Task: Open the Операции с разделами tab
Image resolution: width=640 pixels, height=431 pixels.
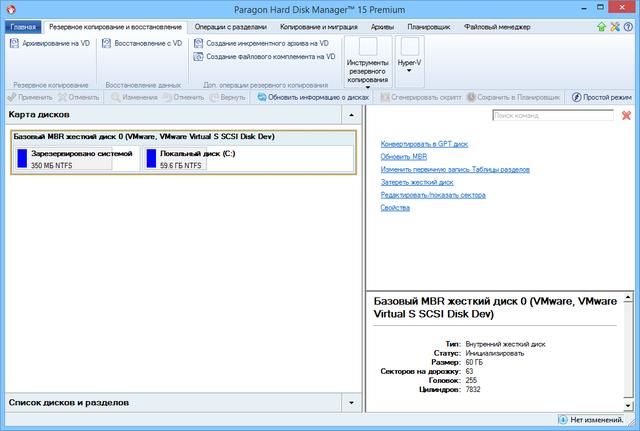Action: [x=230, y=25]
